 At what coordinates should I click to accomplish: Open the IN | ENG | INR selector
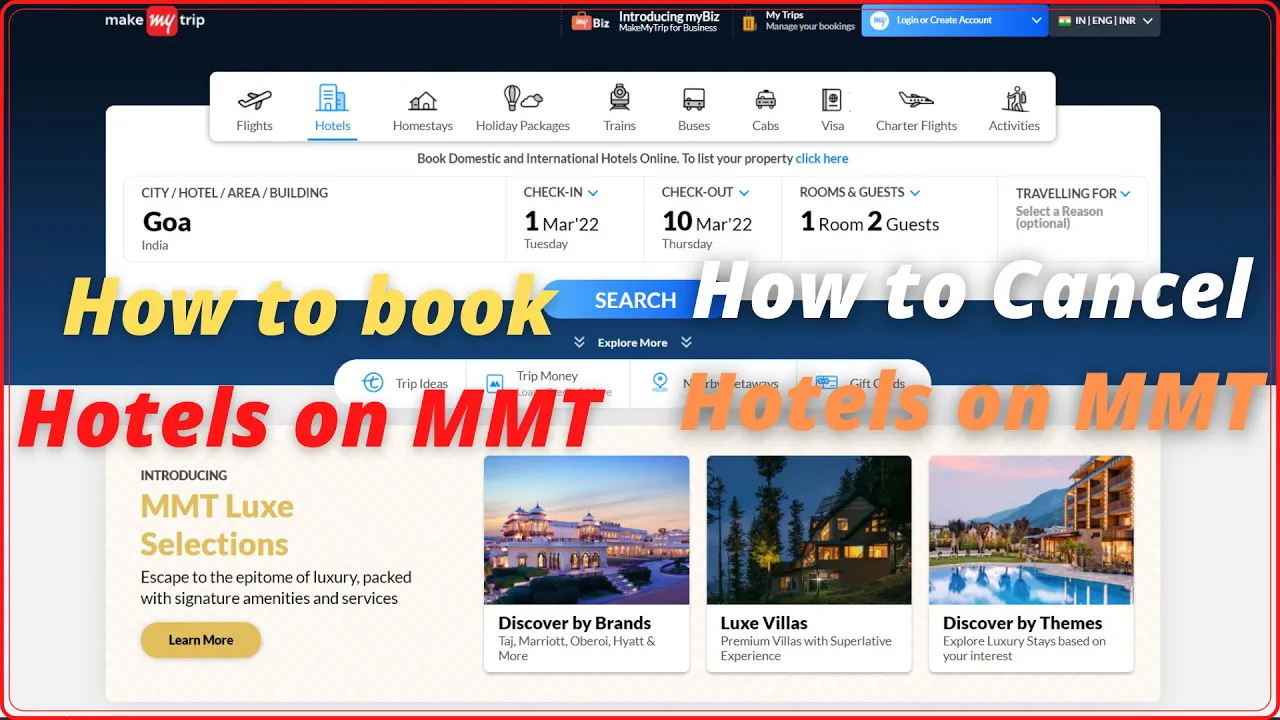click(1105, 20)
